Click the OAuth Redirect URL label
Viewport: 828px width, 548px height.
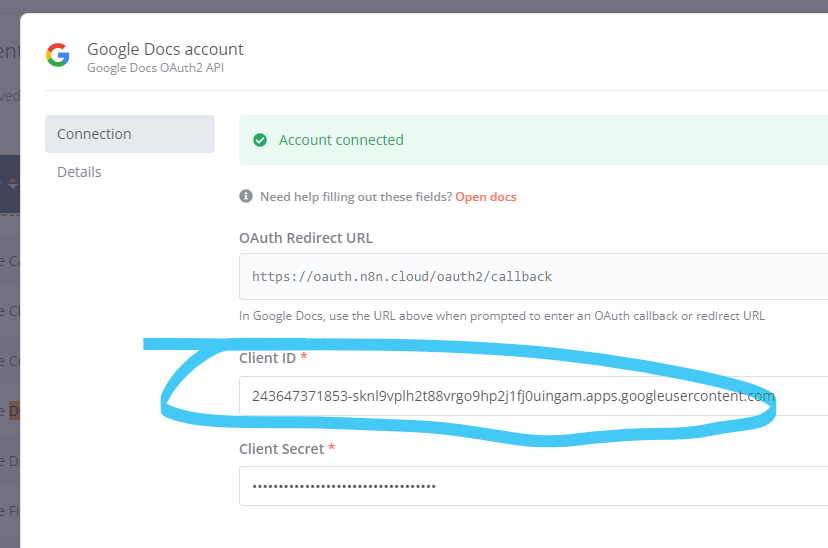point(306,238)
